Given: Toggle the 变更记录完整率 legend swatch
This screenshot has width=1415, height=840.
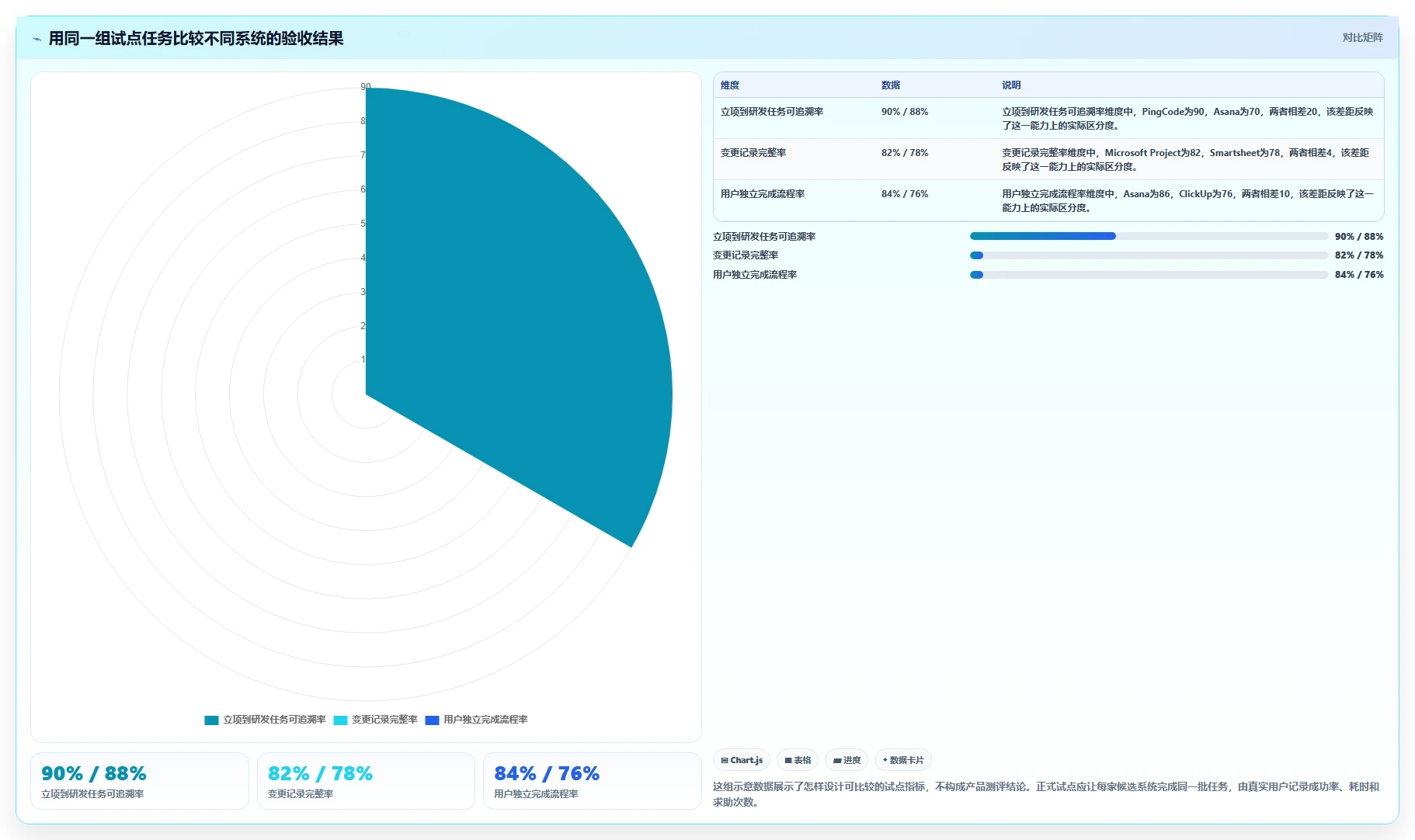Looking at the screenshot, I should pyautogui.click(x=340, y=720).
